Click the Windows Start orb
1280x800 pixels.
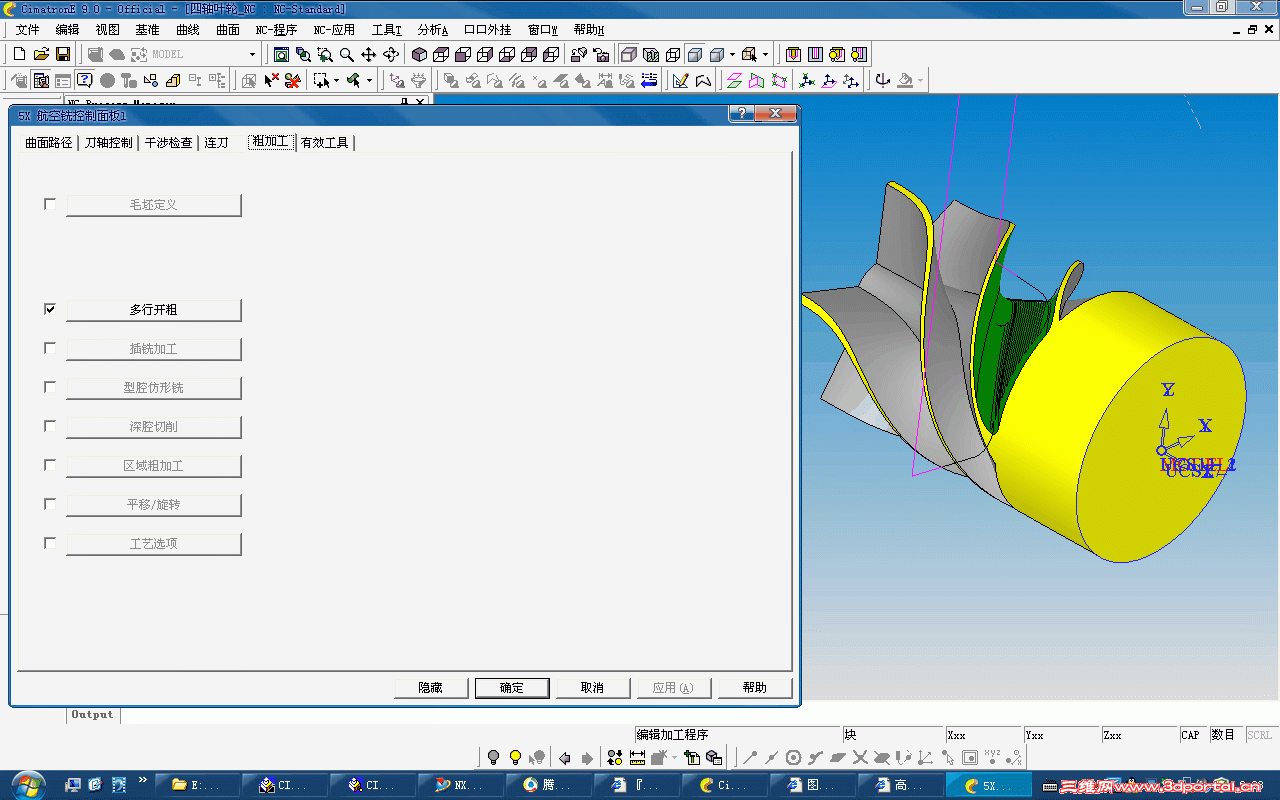point(26,785)
